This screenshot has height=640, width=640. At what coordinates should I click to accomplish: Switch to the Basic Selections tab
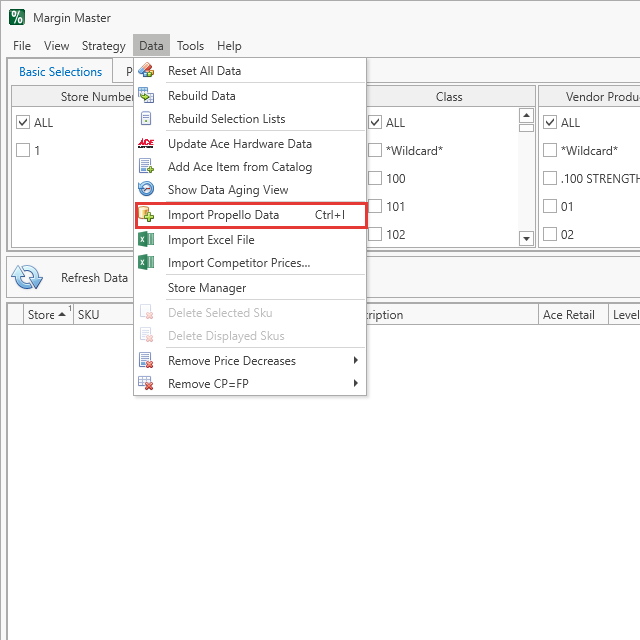click(60, 71)
